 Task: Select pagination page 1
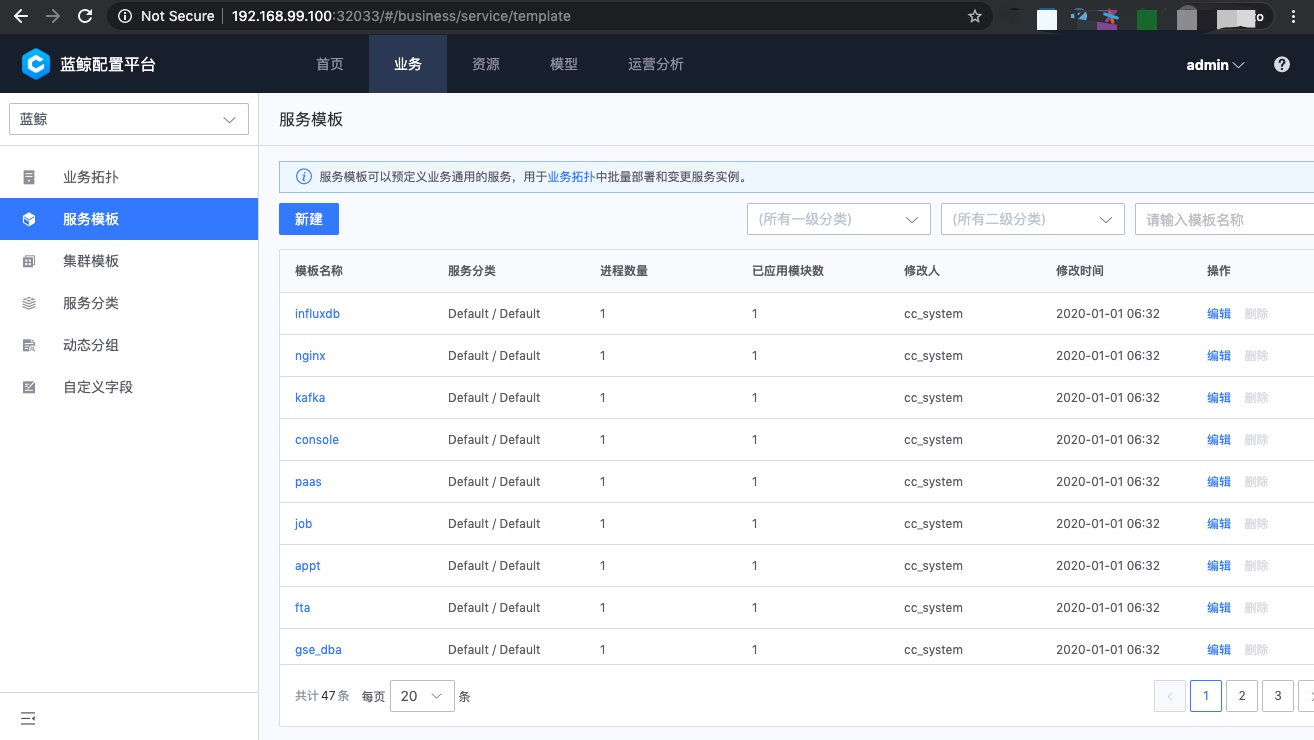pos(1206,696)
